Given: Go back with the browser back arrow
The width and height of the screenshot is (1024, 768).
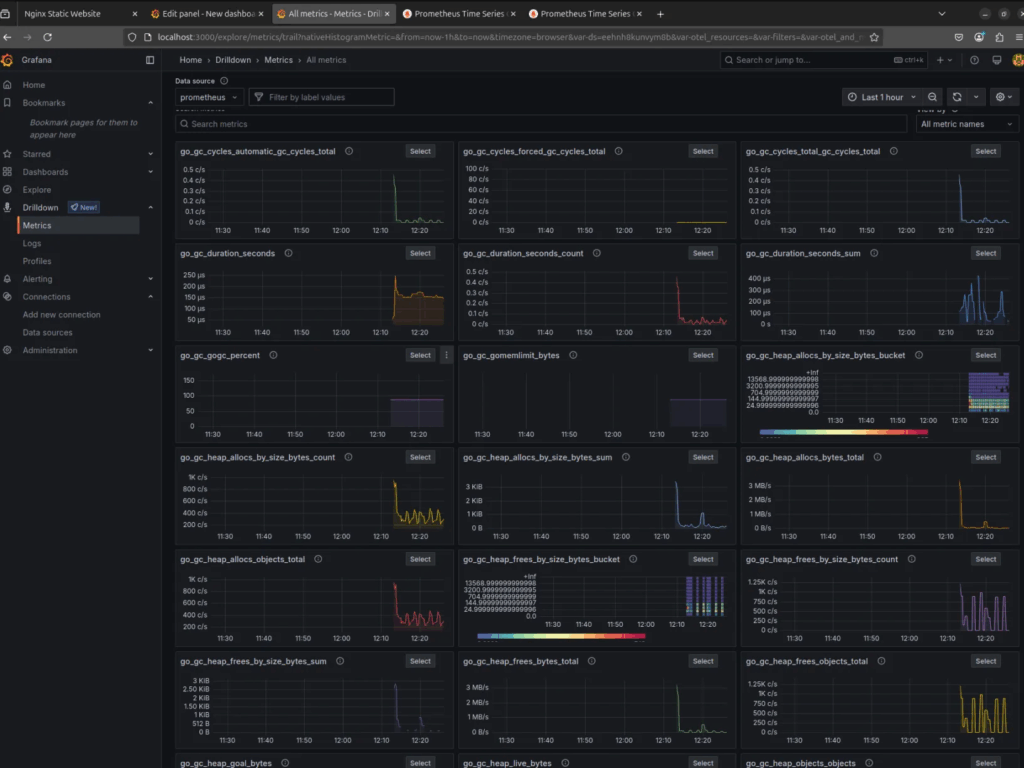Looking at the screenshot, I should pos(7,37).
